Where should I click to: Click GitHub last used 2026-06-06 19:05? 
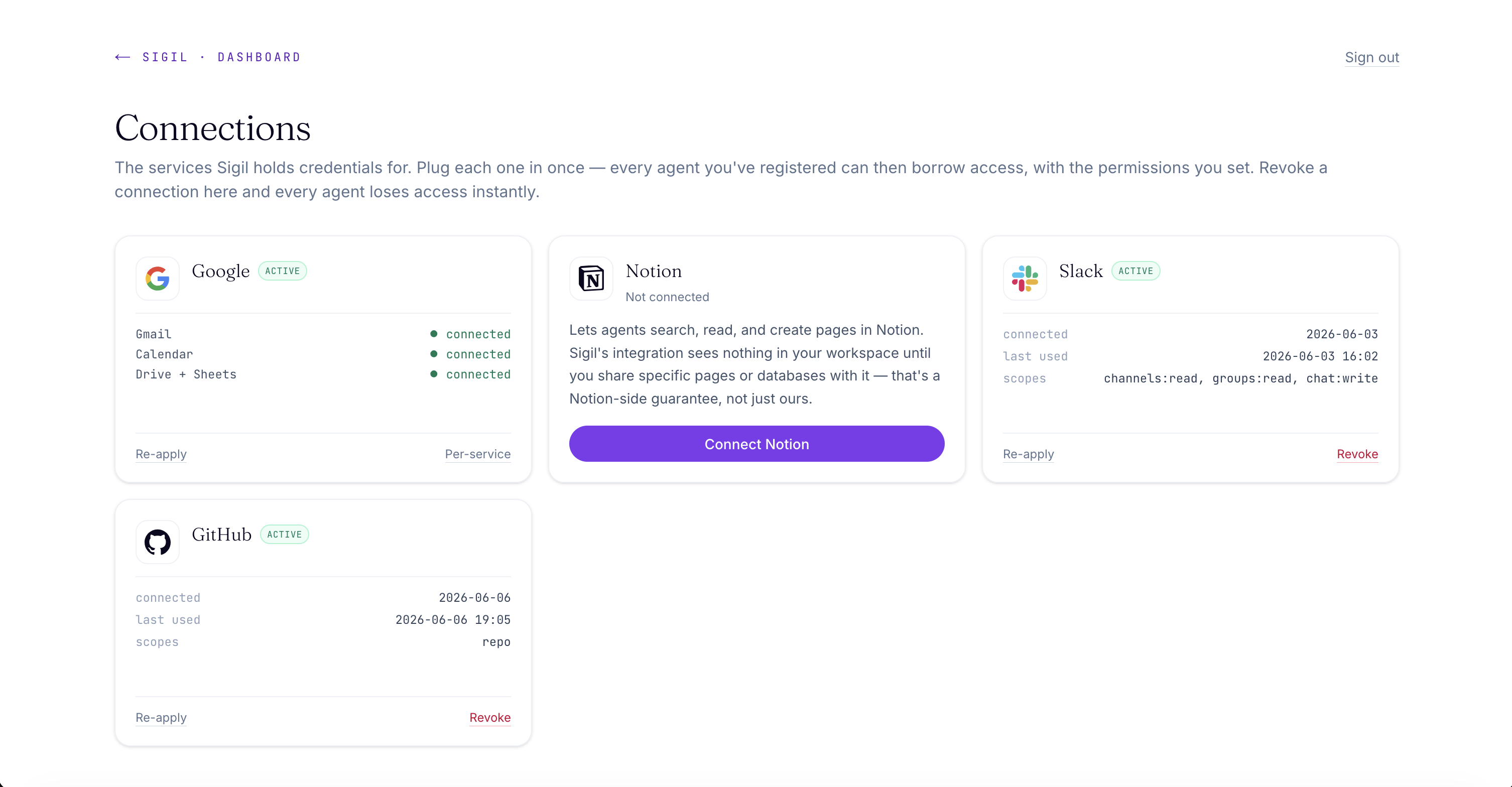pos(452,620)
